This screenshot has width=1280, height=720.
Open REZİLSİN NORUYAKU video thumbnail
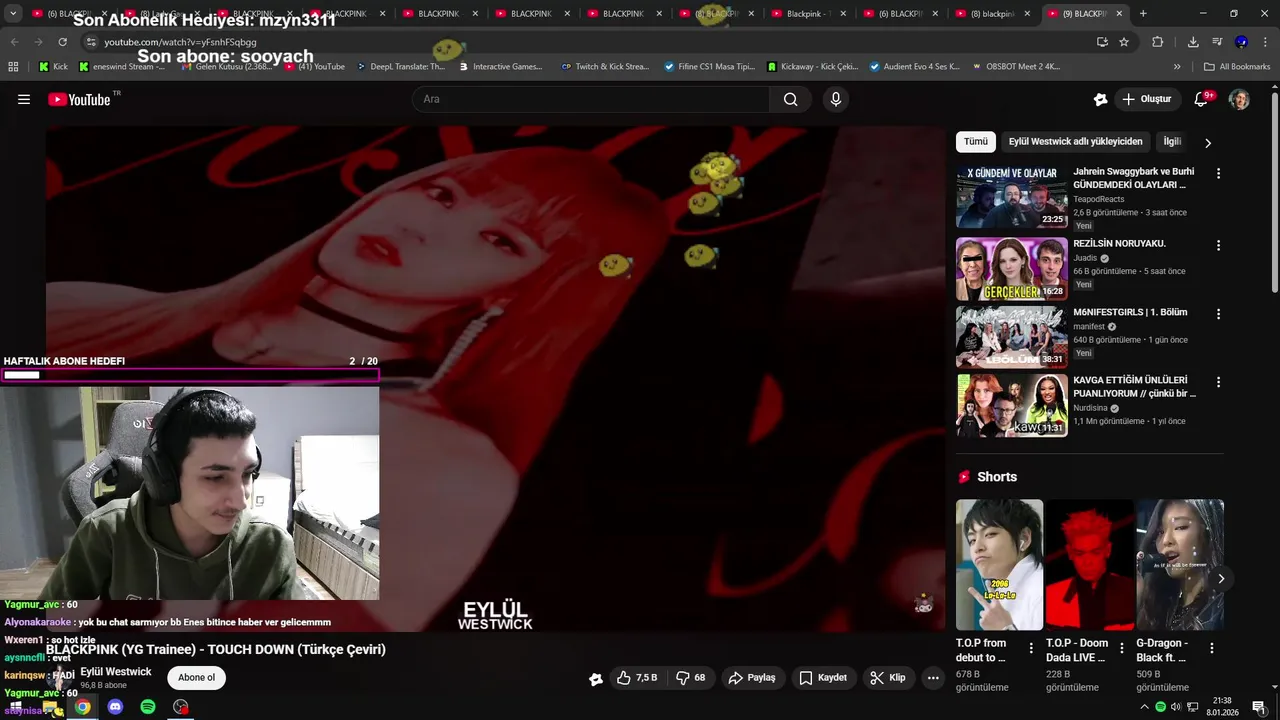tap(1011, 268)
